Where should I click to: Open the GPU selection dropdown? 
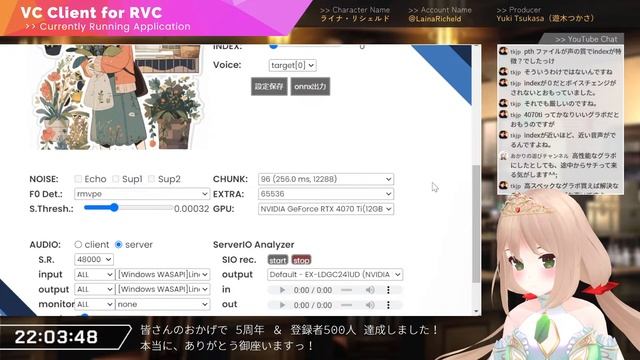pos(326,209)
